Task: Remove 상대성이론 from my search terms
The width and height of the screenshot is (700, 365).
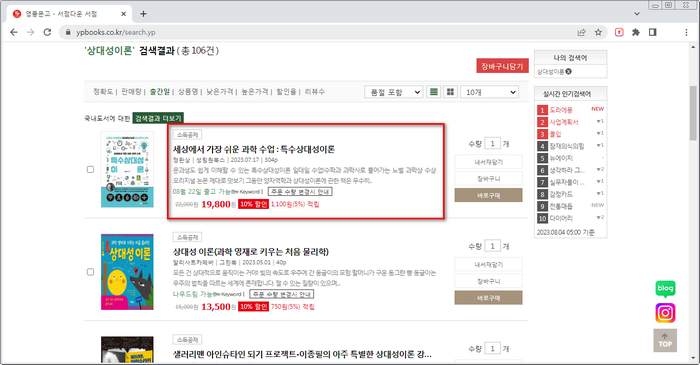Action: tap(568, 71)
